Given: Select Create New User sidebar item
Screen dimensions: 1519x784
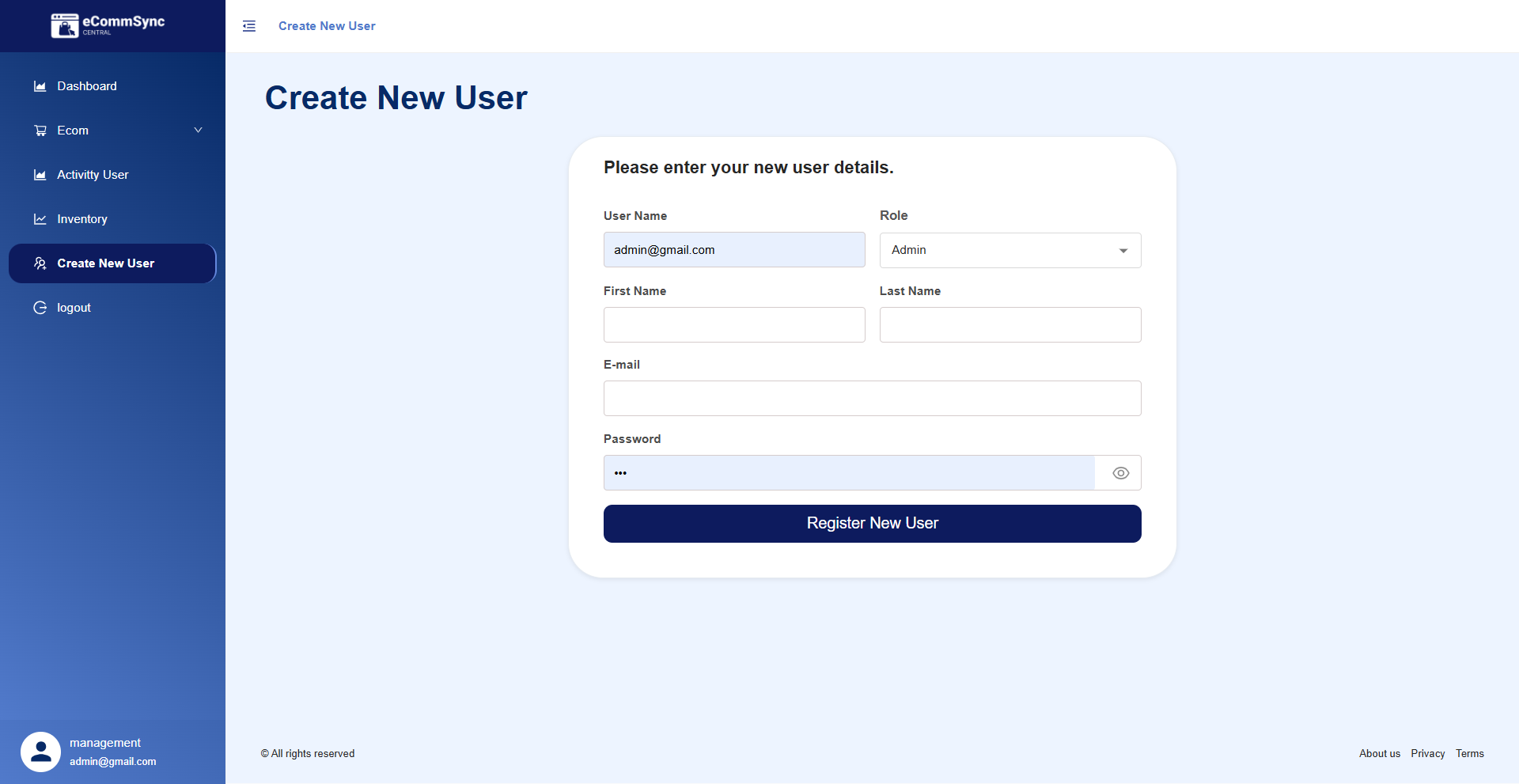Looking at the screenshot, I should pyautogui.click(x=112, y=263).
